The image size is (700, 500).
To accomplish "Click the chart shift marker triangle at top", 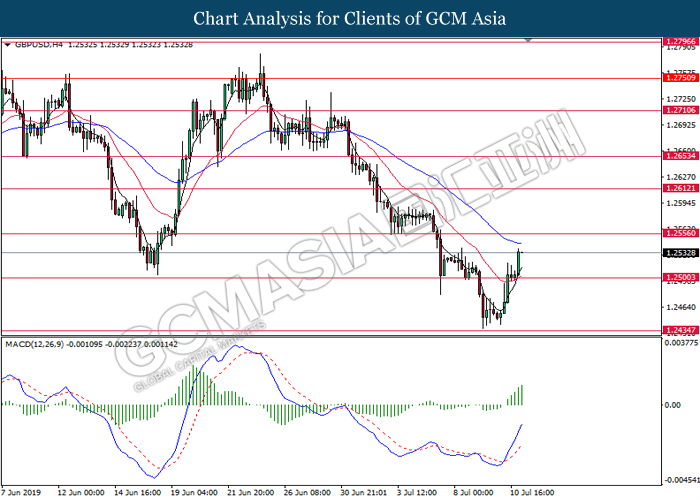I will point(528,40).
